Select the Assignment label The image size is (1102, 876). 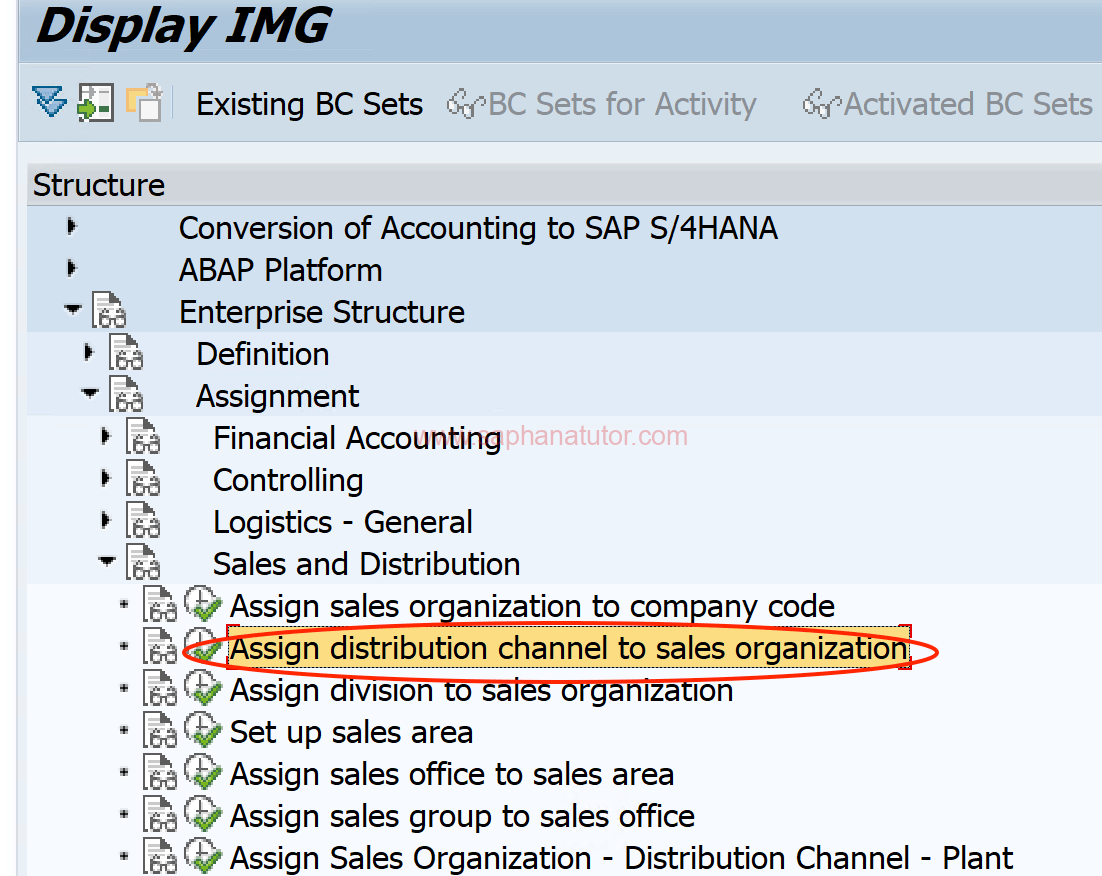[x=278, y=397]
